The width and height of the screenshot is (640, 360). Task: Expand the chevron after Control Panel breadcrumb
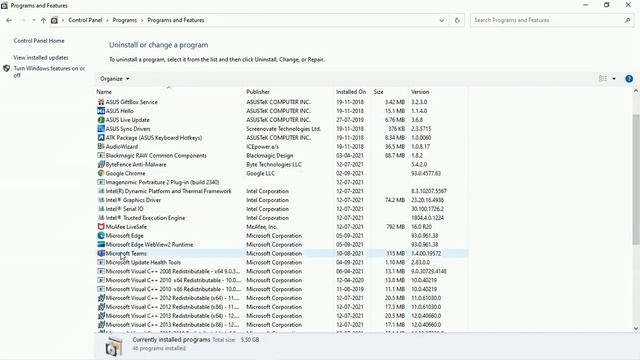108,20
